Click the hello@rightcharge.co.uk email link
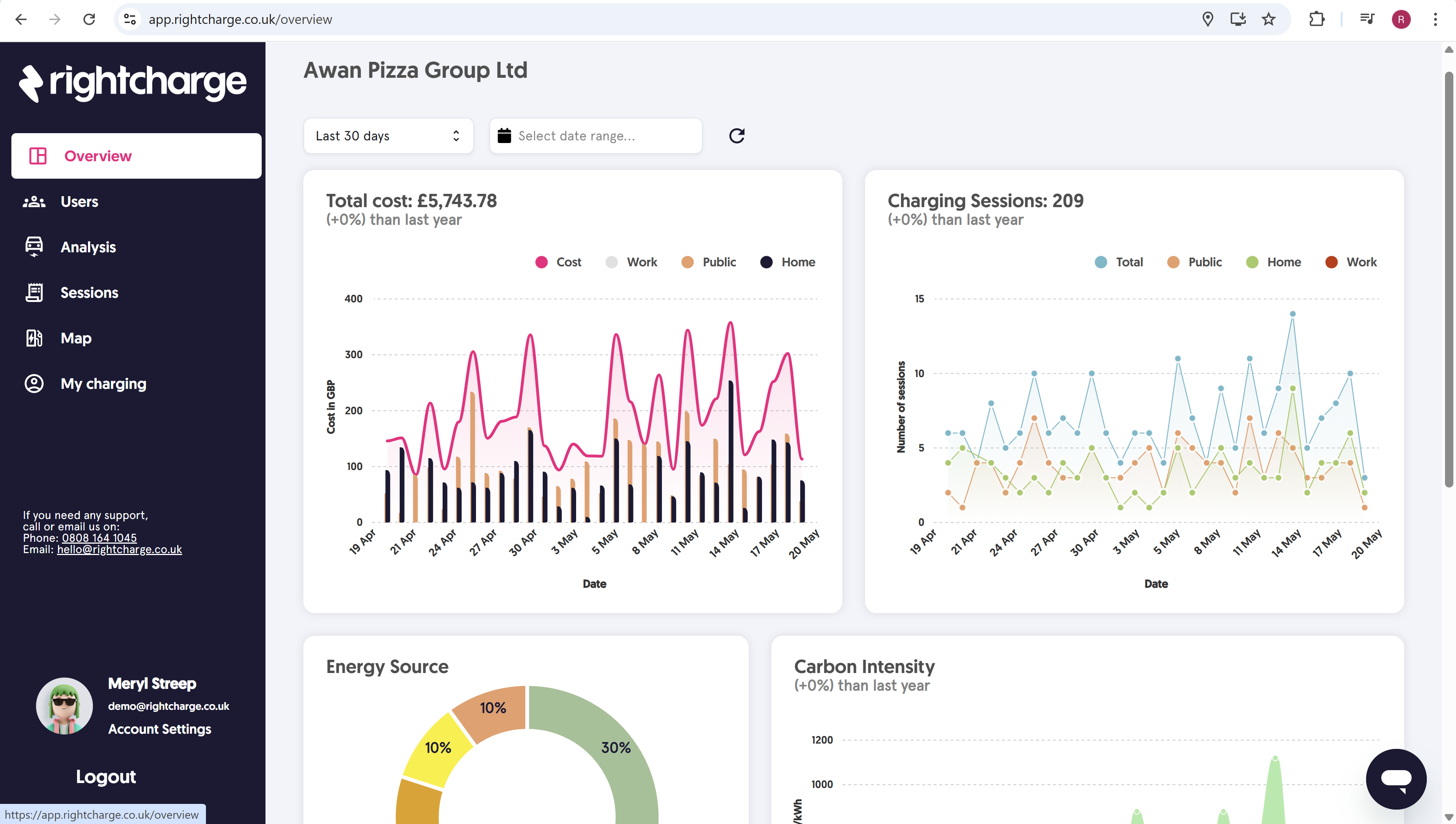Screen dimensions: 1456x824 click(x=119, y=549)
